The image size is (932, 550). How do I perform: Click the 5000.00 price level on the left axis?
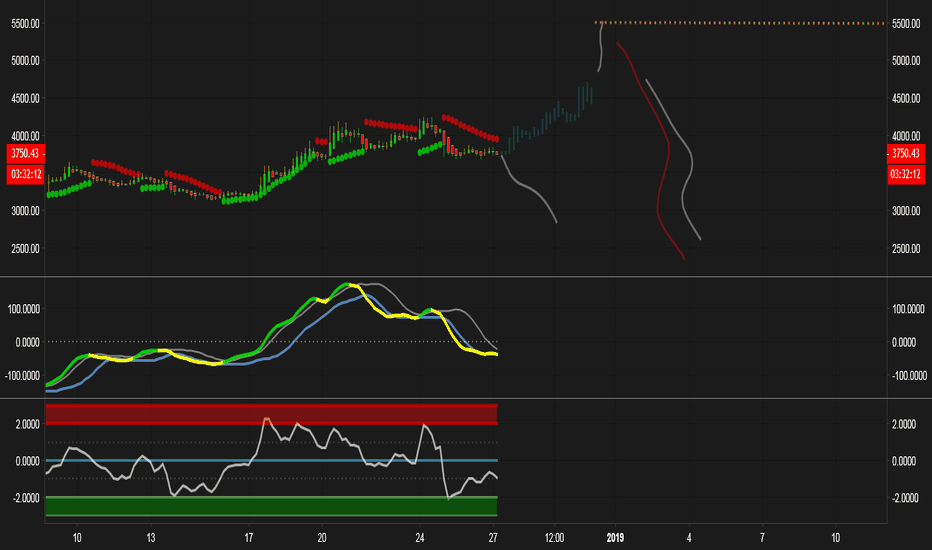coord(25,61)
